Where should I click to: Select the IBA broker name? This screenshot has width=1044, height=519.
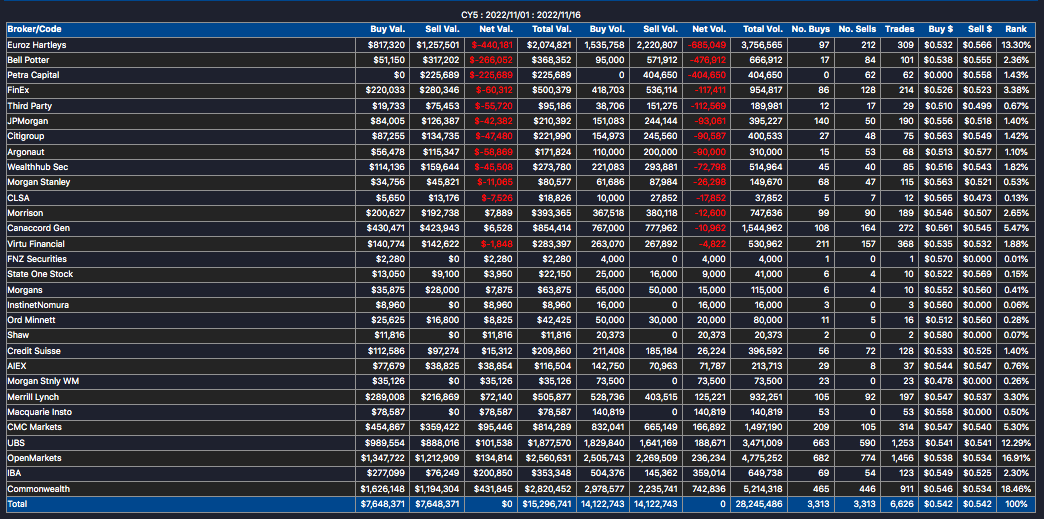coord(15,473)
